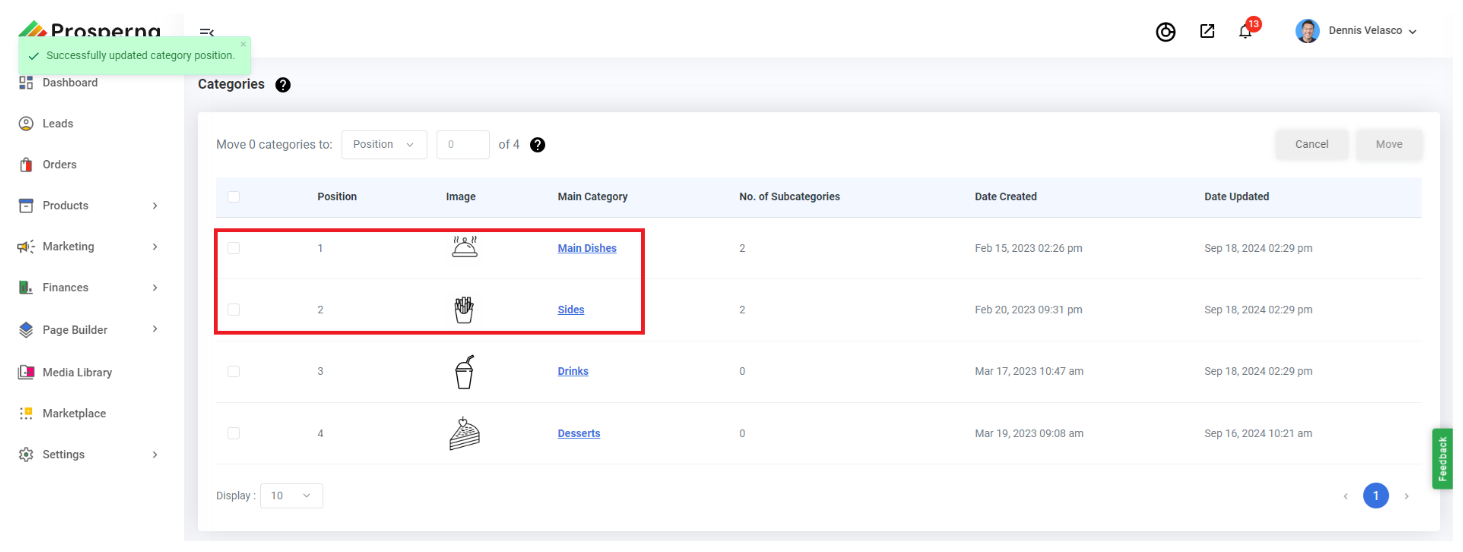Open Leads from the sidebar
Screen dimensions: 1463x552
coord(58,124)
